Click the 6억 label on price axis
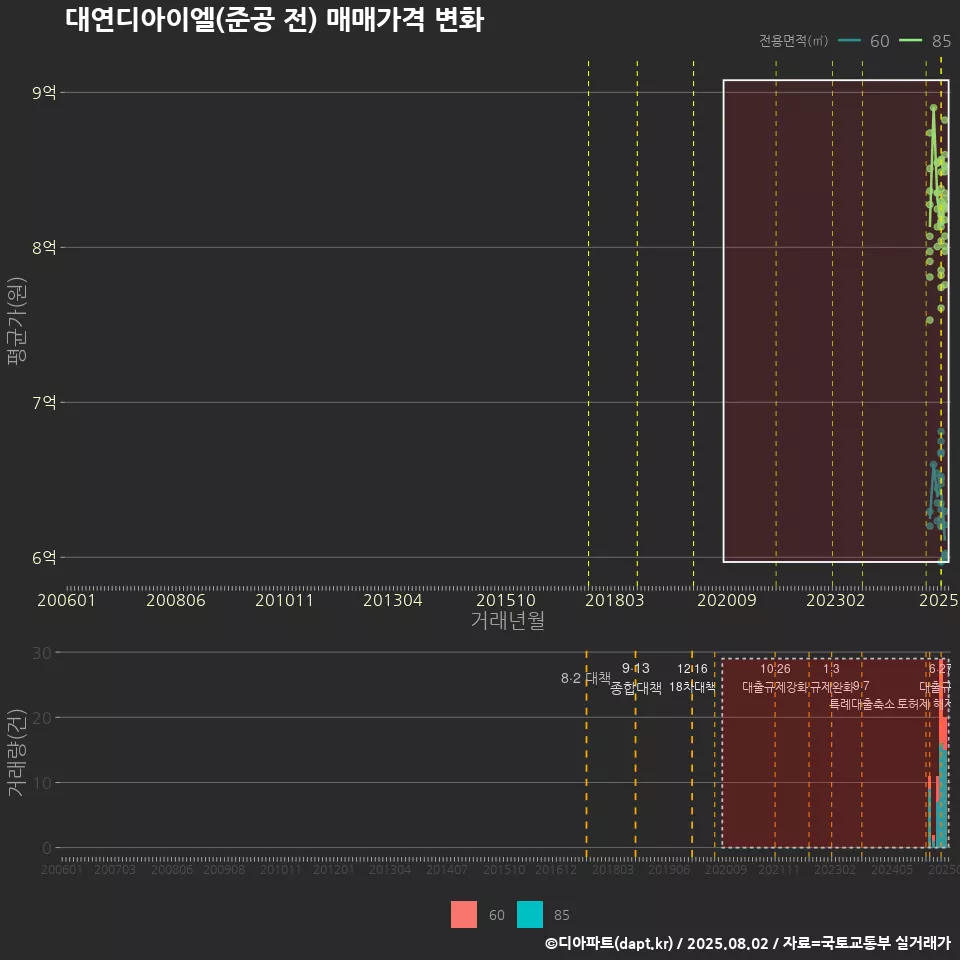The height and width of the screenshot is (960, 960). click(44, 557)
